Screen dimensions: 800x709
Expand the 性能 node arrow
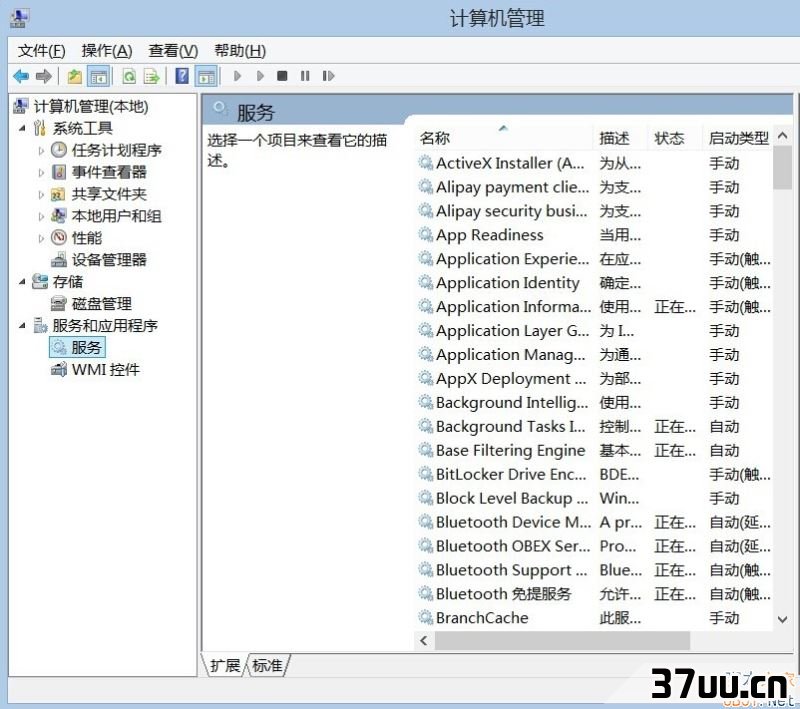(41, 238)
